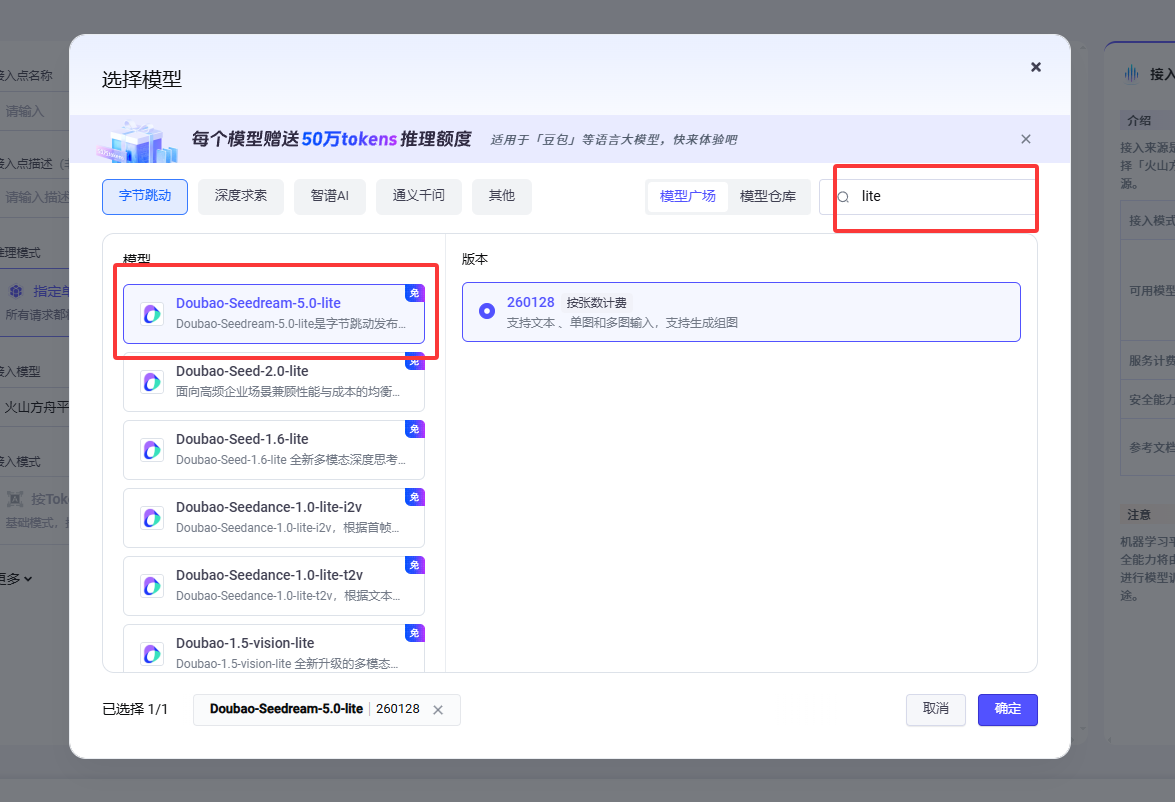Dismiss the 50万tokens promo banner
The image size is (1175, 802).
[x=1025, y=139]
